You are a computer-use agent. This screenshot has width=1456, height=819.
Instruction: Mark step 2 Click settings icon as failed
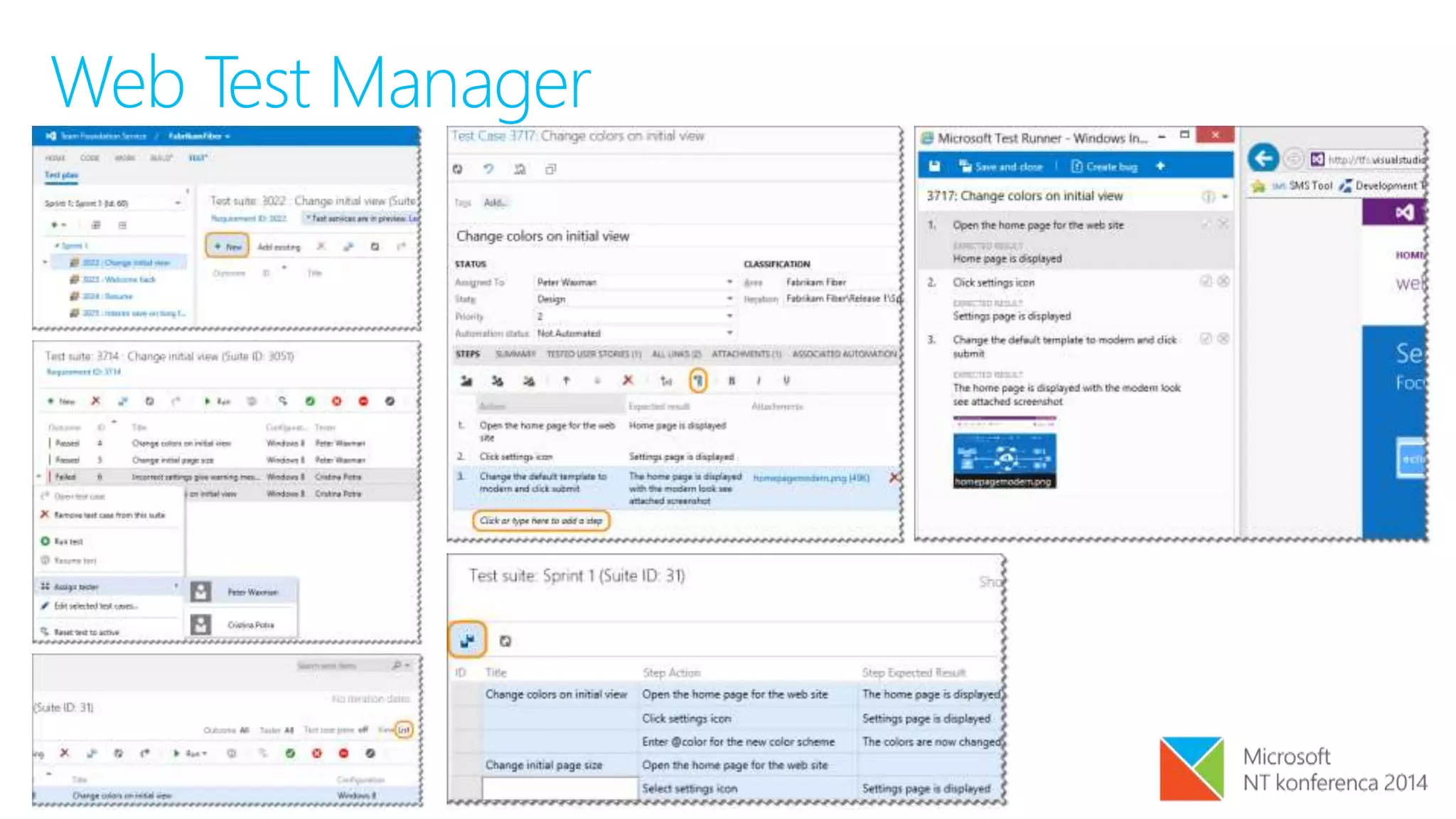click(x=1224, y=282)
